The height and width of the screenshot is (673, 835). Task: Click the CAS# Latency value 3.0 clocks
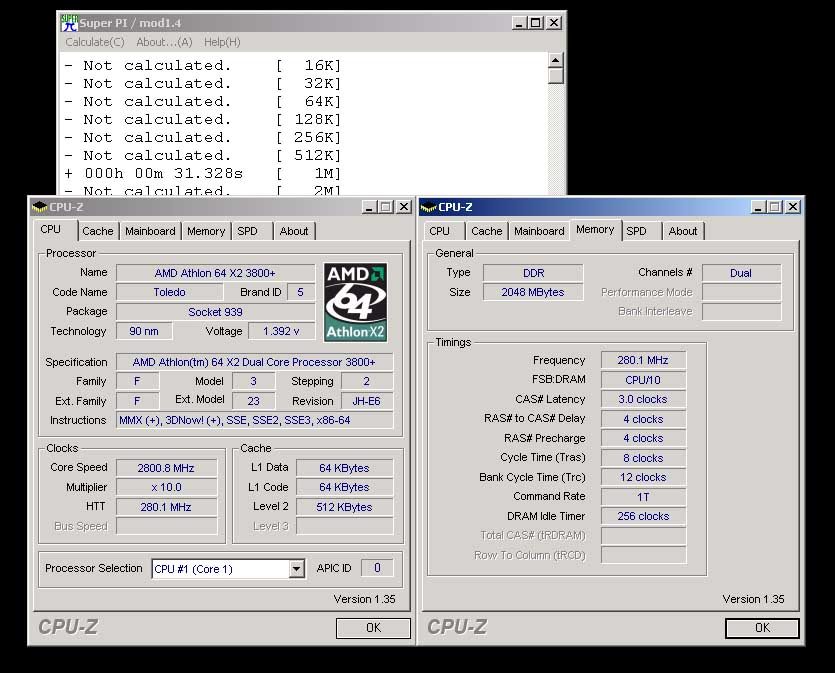643,399
